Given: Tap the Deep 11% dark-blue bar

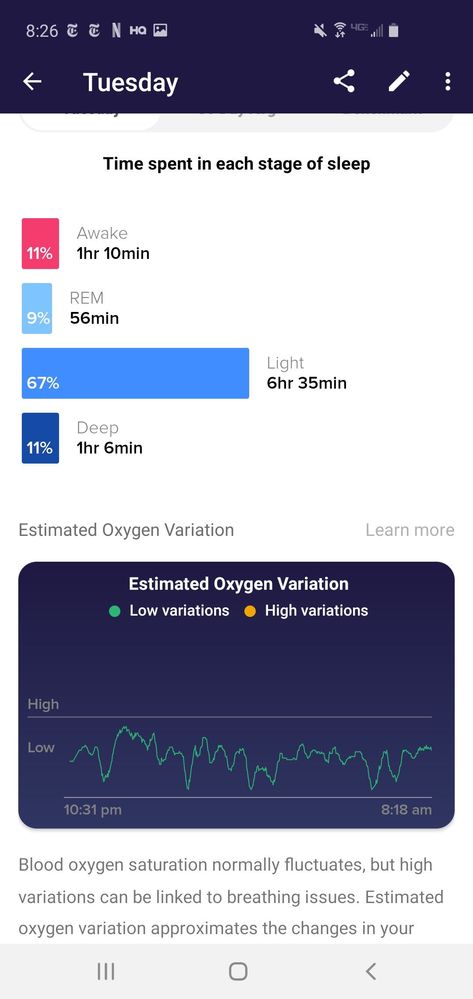Looking at the screenshot, I should 40,438.
